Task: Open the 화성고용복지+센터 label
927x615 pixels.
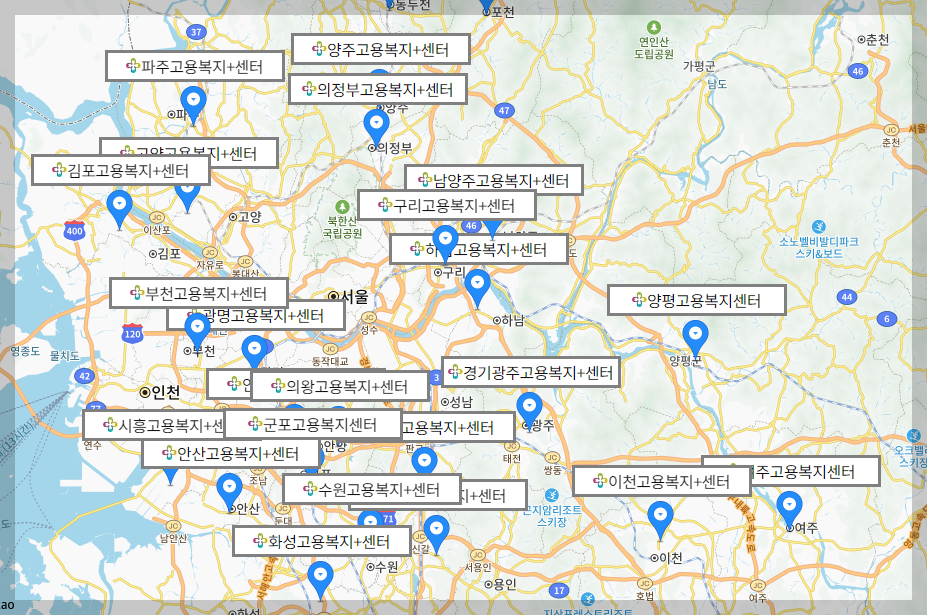Action: (x=322, y=541)
